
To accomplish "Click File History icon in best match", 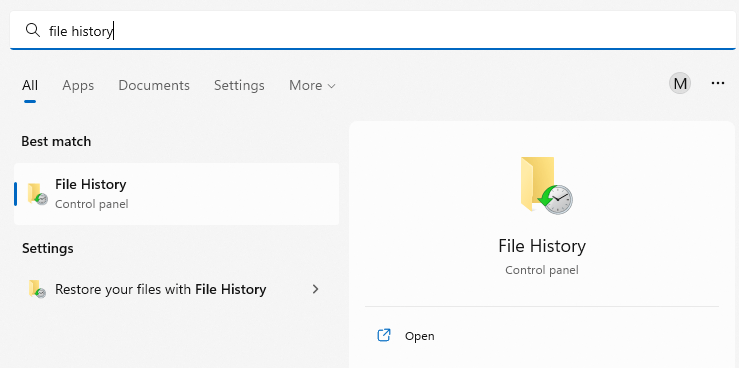I will coord(37,194).
